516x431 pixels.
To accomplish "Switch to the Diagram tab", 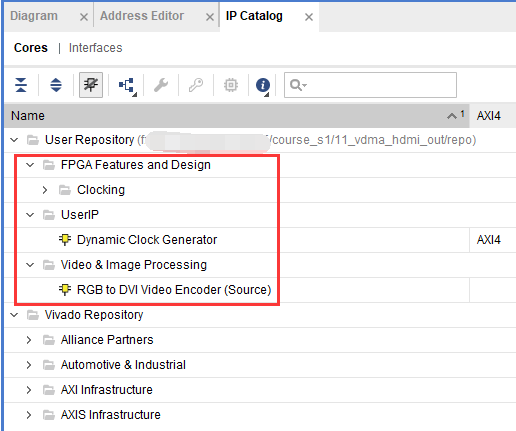I will (34, 16).
